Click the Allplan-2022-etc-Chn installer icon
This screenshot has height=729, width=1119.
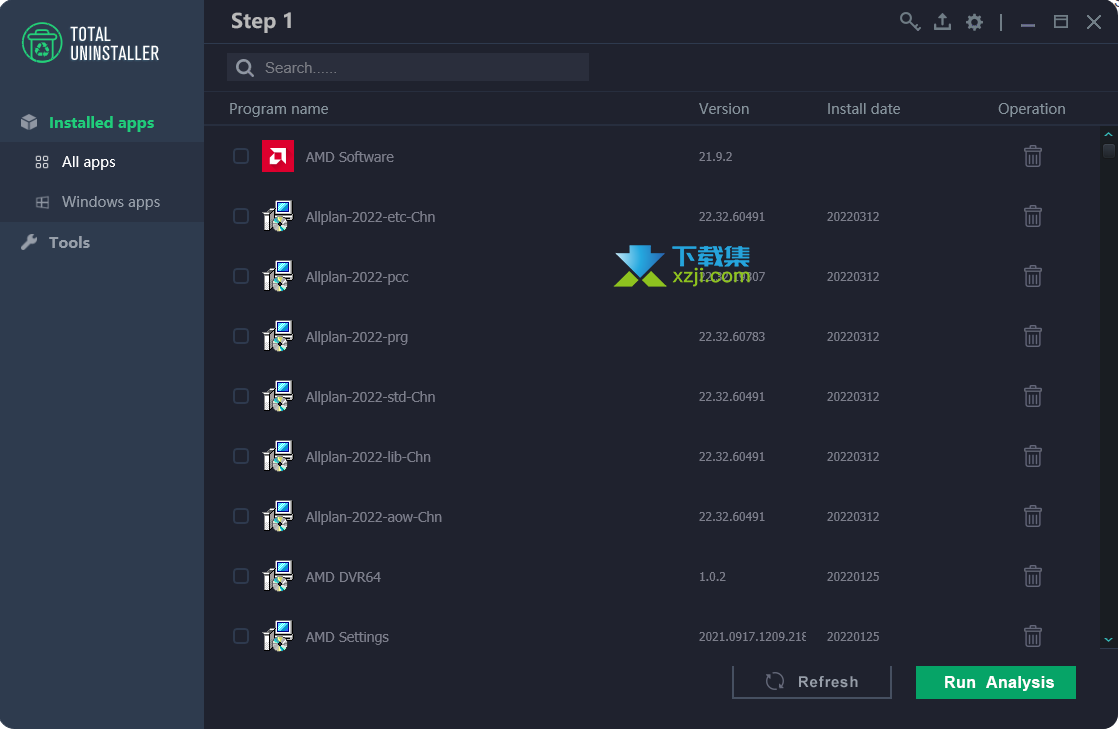[x=278, y=216]
